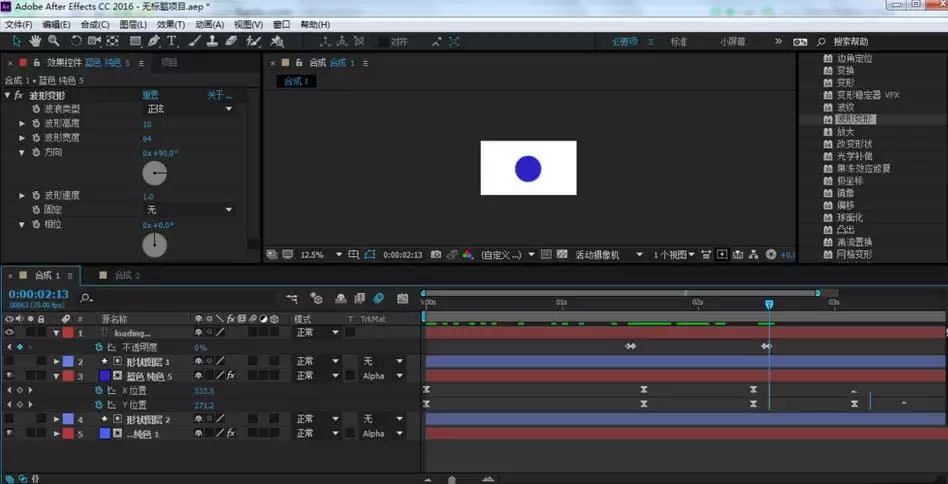The width and height of the screenshot is (948, 484).
Task: Open the 效果(T) menu
Action: pyautogui.click(x=171, y=25)
